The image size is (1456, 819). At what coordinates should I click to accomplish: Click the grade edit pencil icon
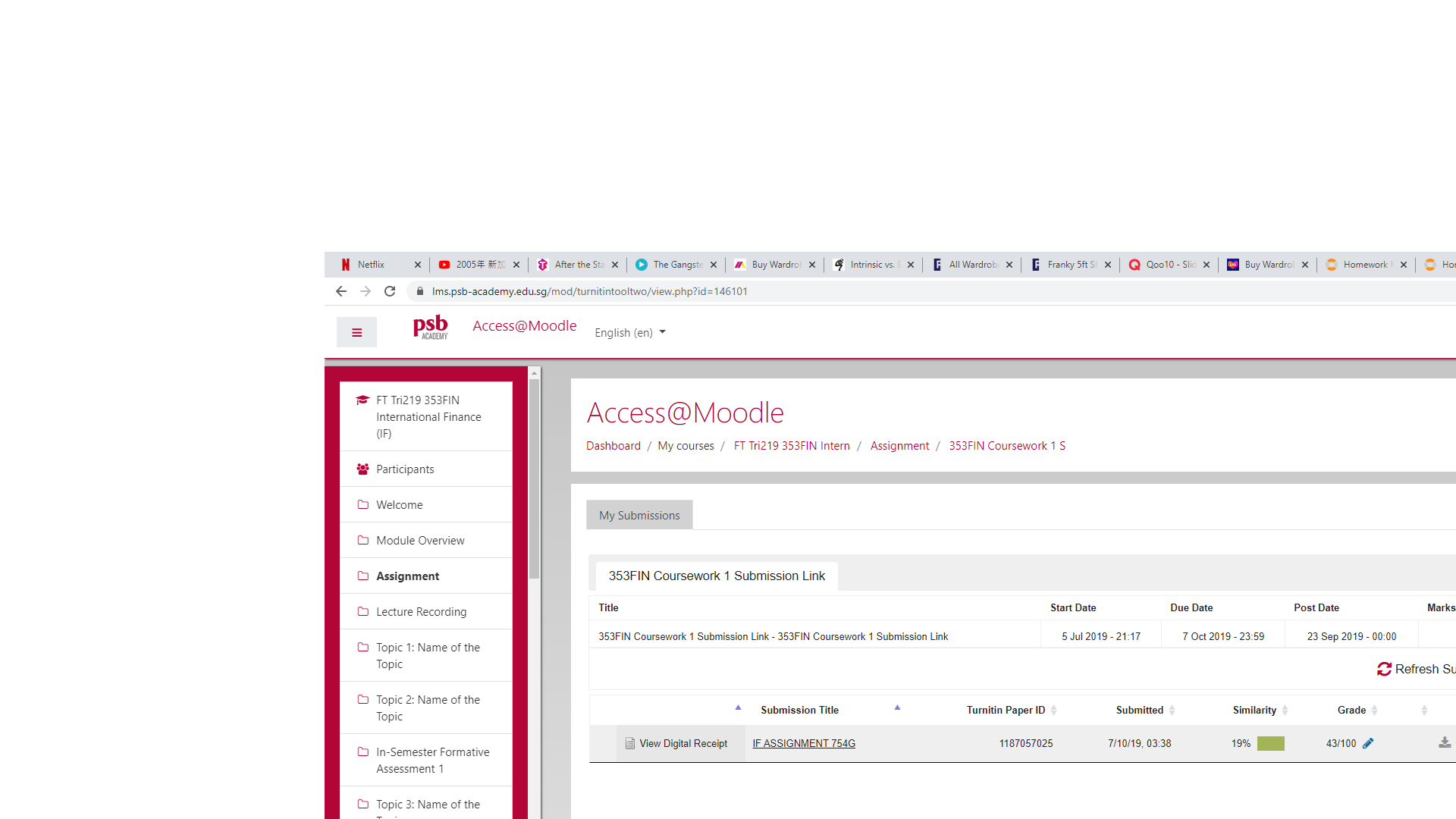[x=1368, y=743]
